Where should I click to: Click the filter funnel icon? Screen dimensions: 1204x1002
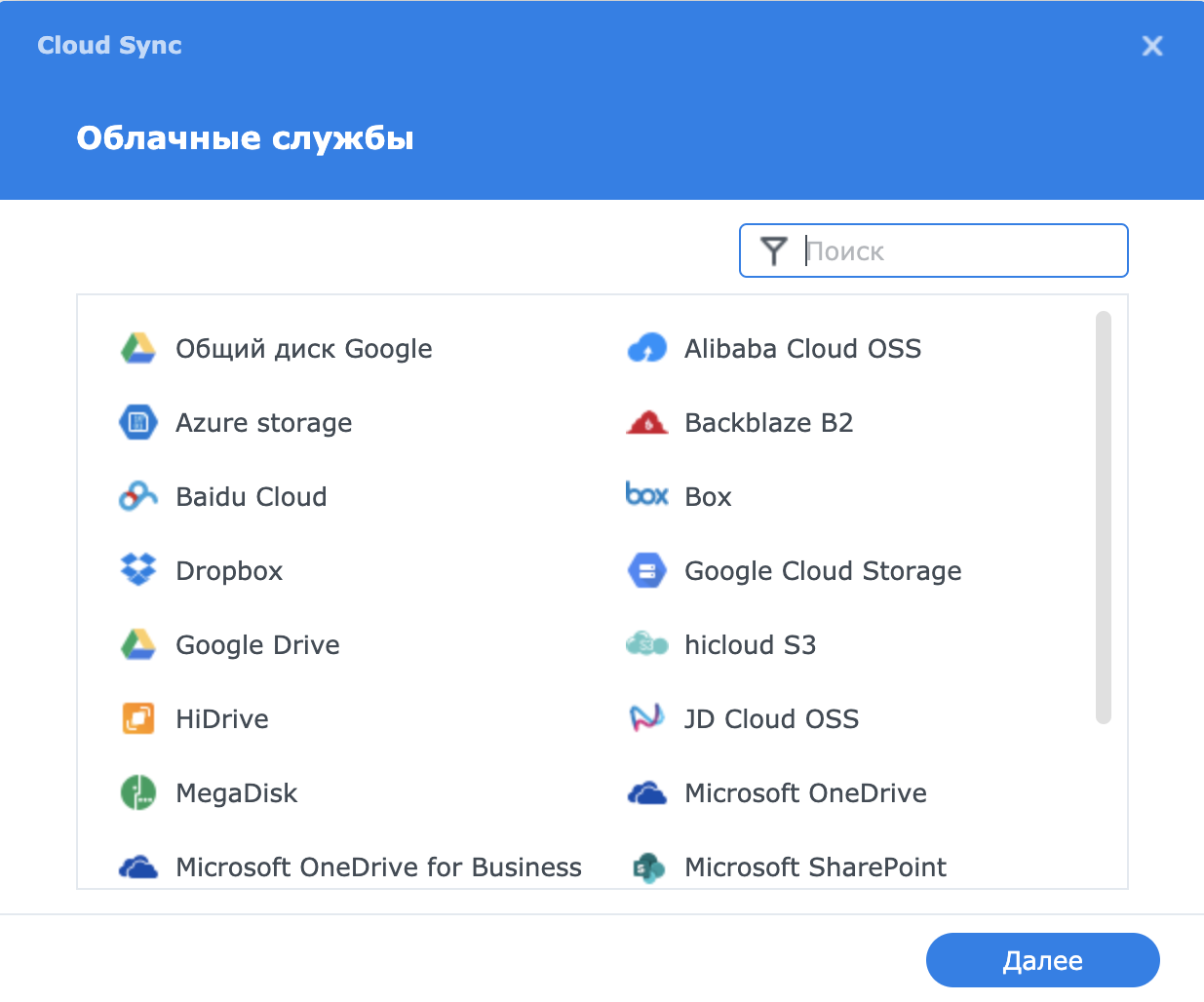(x=773, y=251)
